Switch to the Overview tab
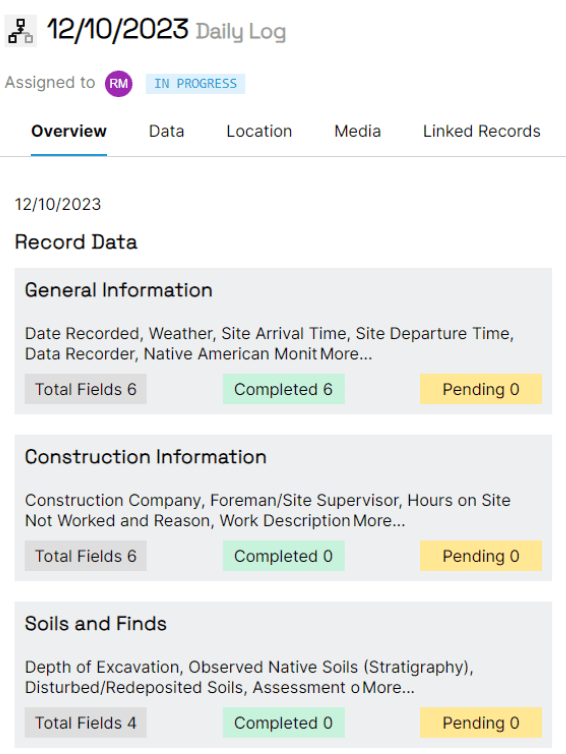Viewport: 566px width, 754px height. tap(69, 131)
